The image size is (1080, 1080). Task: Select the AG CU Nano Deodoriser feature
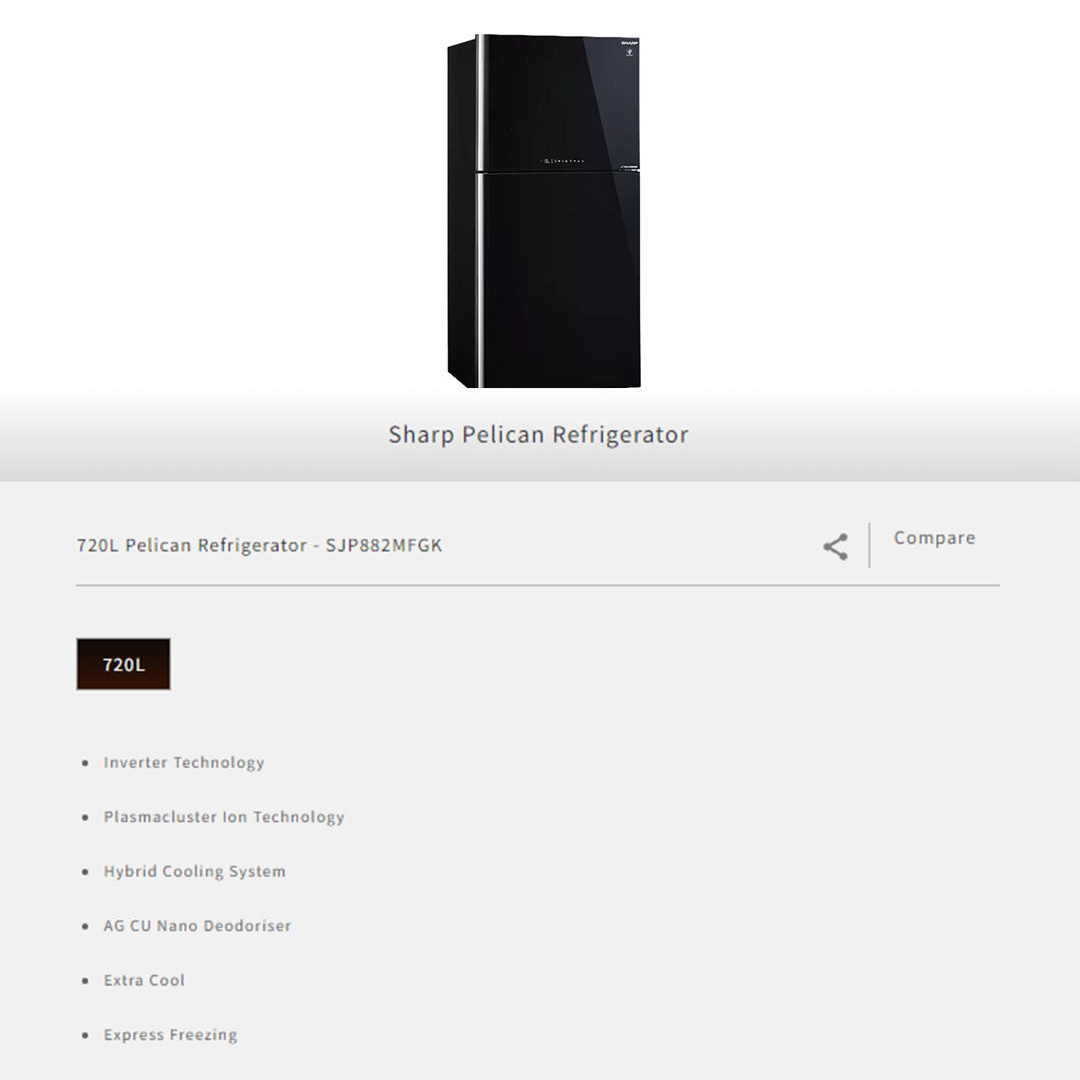click(197, 926)
